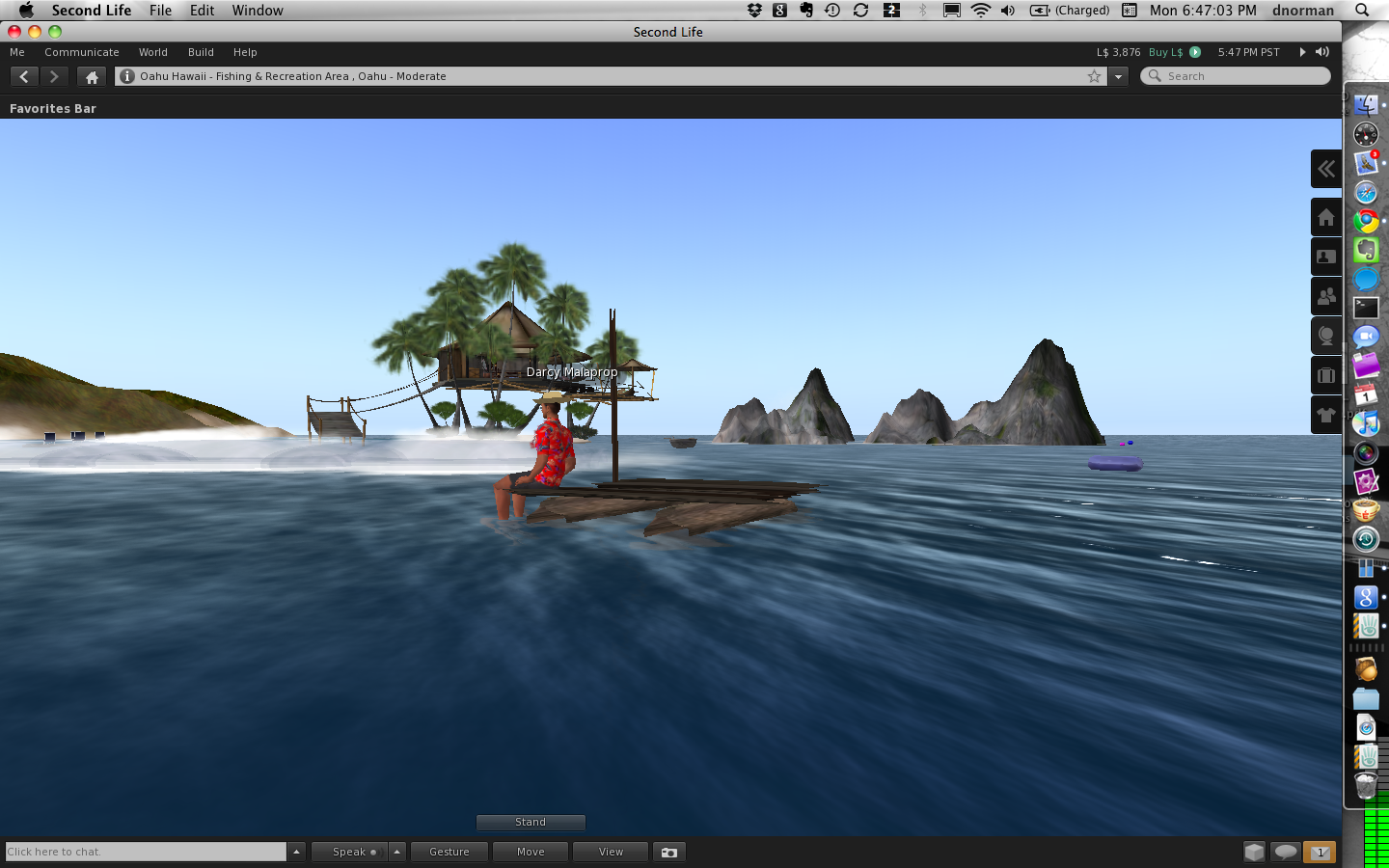Open the My Profile sidebar icon
Image resolution: width=1389 pixels, height=868 pixels.
(x=1326, y=257)
